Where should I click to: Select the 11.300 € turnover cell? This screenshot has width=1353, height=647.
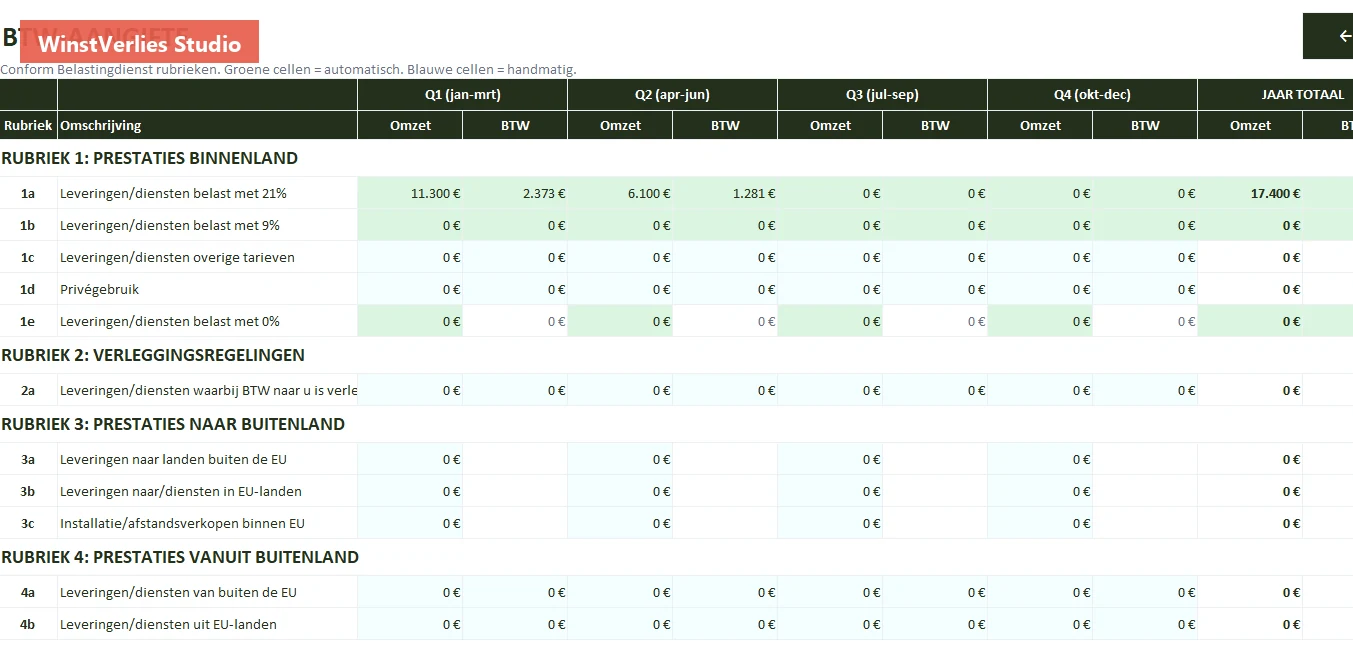[x=410, y=193]
